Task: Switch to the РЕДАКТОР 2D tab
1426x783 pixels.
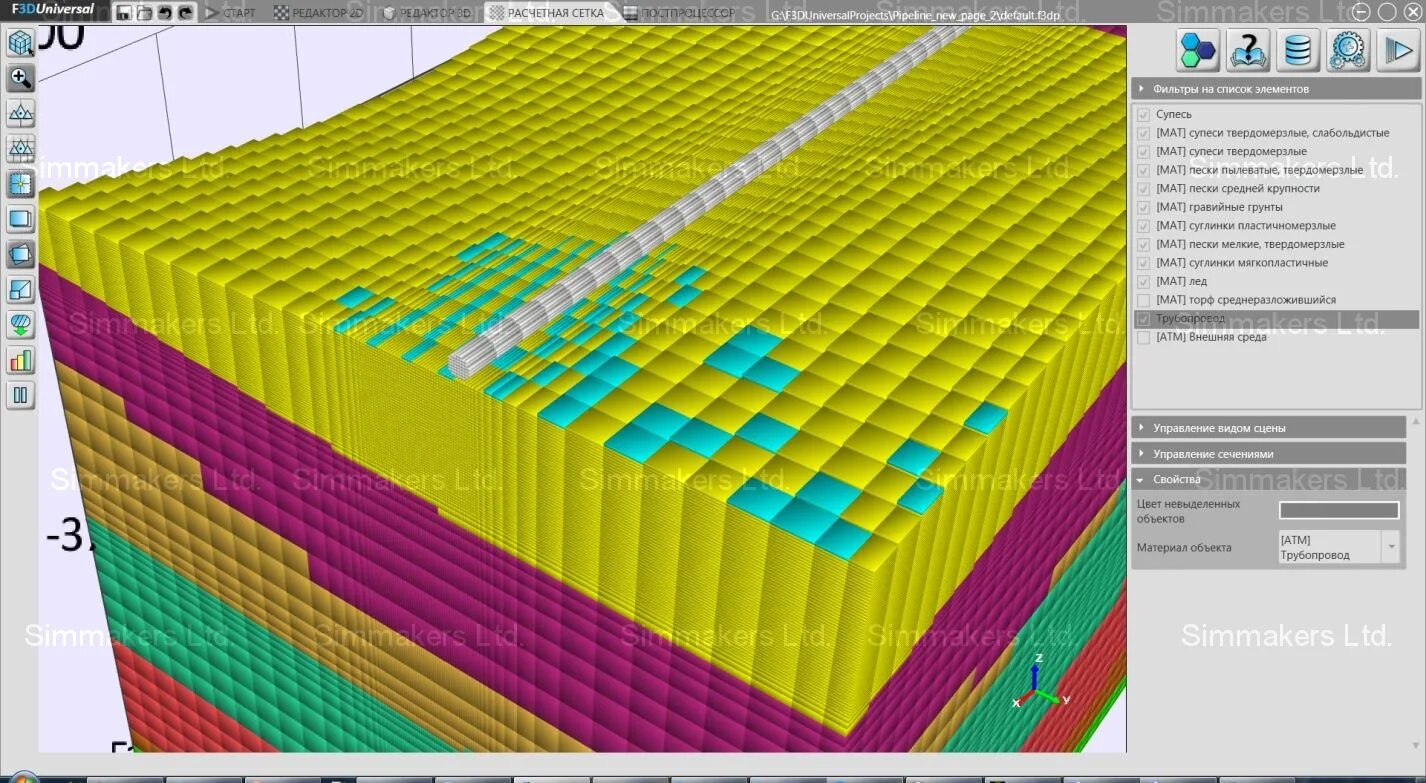Action: 320,13
